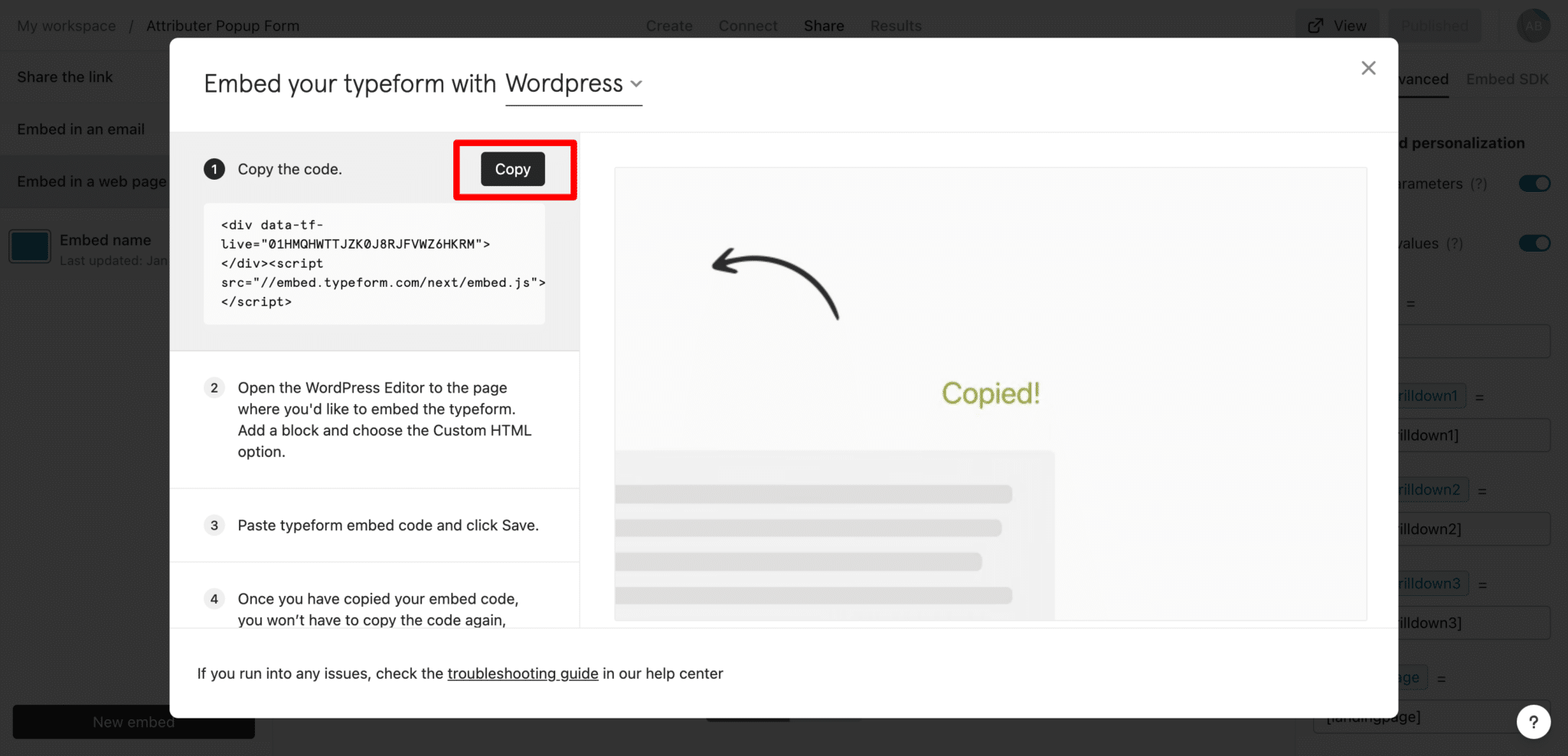This screenshot has height=756, width=1568.
Task: Toggle the parameters switch
Action: point(1534,184)
